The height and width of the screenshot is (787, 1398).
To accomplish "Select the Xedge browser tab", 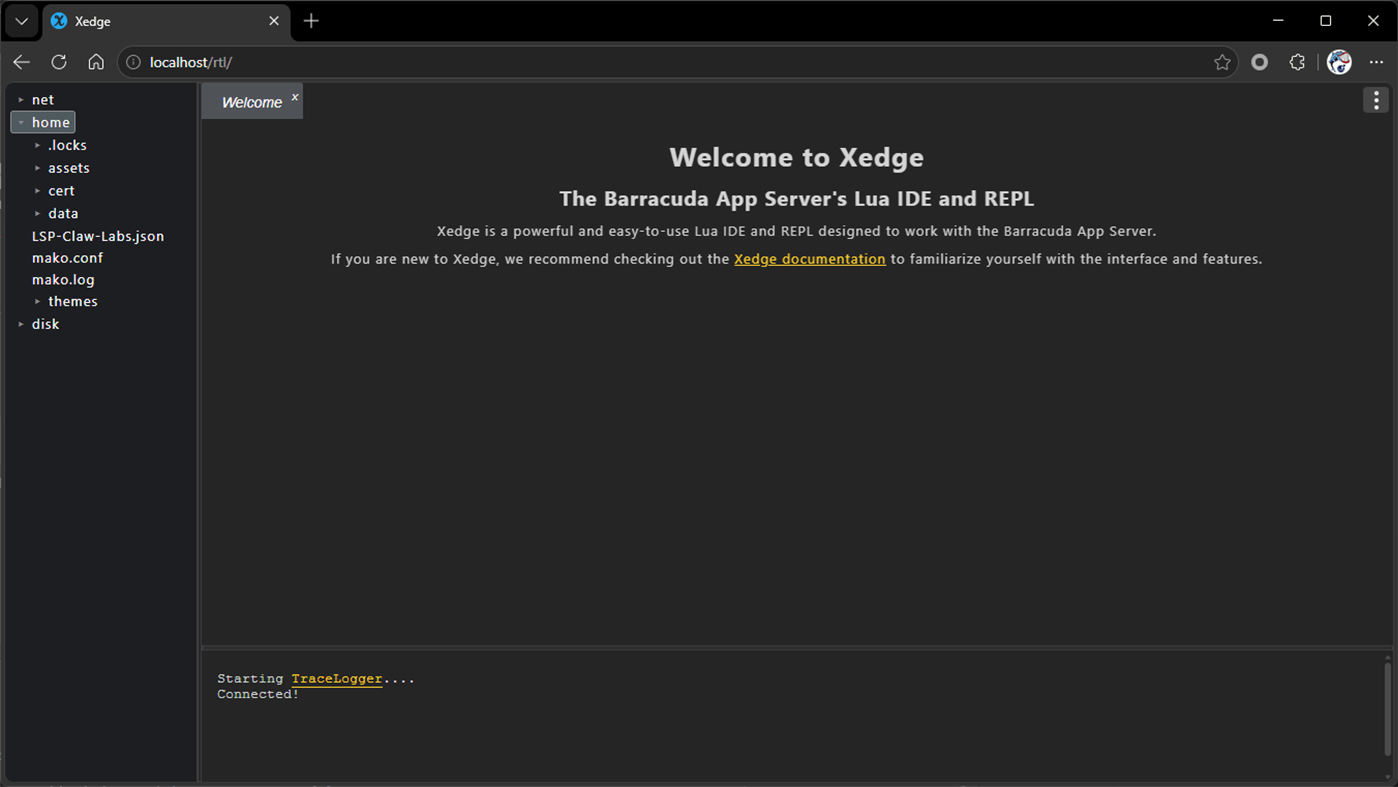I will pyautogui.click(x=166, y=21).
